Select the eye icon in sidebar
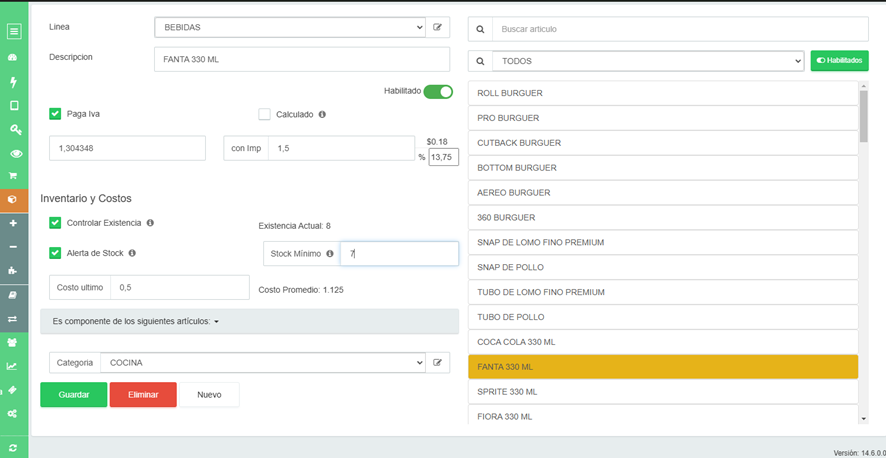Viewport: 886px width, 458px height. [14, 154]
